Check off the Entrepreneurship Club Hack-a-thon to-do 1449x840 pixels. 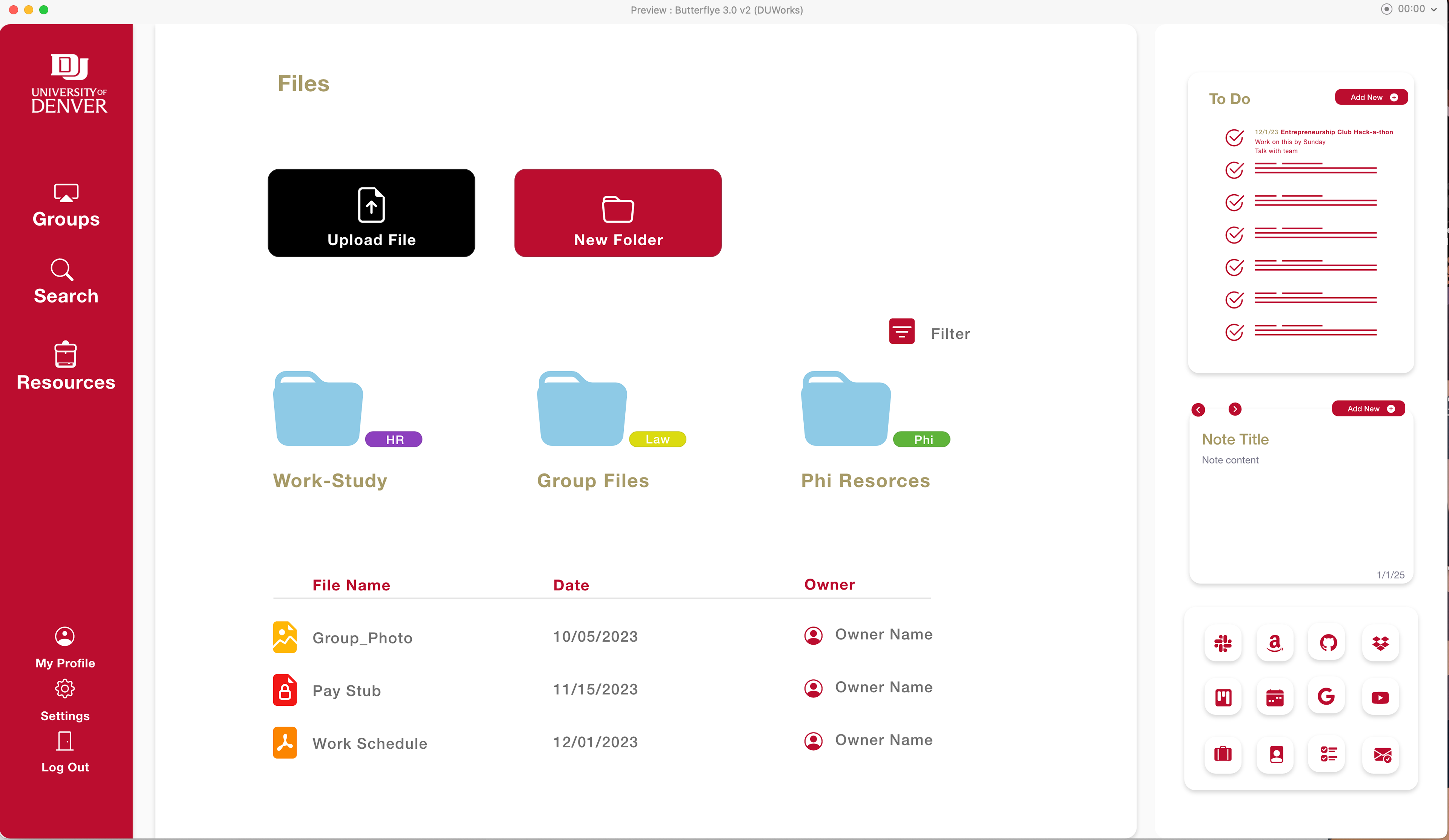(x=1235, y=138)
